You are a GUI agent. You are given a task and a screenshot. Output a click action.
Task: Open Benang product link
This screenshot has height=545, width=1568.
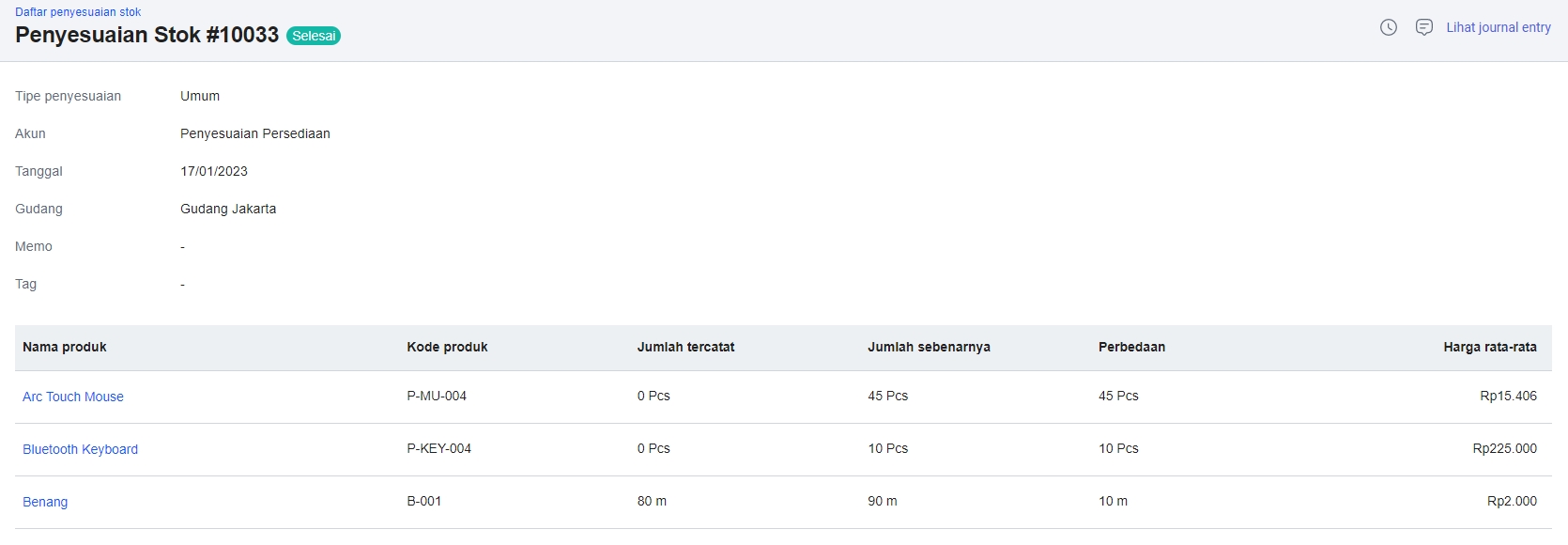point(45,502)
